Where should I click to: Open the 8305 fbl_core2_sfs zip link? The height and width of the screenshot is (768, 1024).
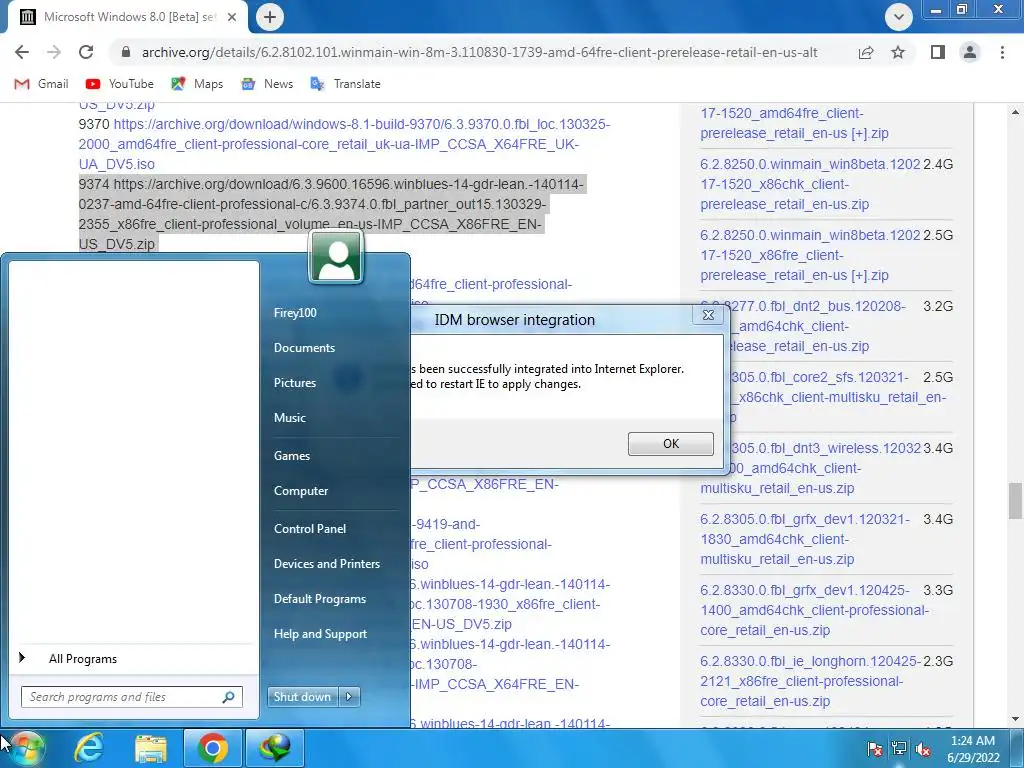click(x=838, y=397)
